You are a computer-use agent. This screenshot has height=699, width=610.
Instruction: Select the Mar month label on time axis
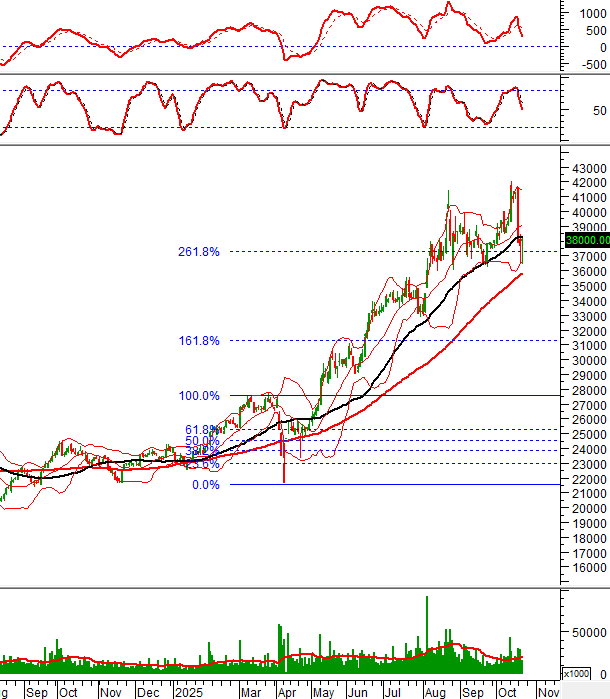point(248,691)
